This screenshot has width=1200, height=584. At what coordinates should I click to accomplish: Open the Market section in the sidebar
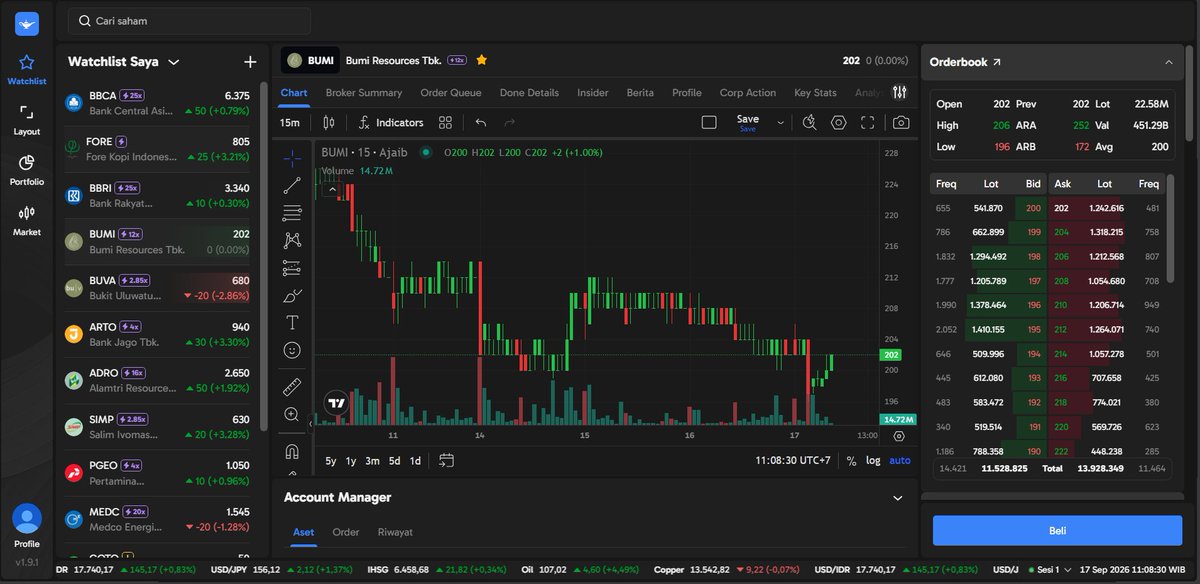click(27, 220)
